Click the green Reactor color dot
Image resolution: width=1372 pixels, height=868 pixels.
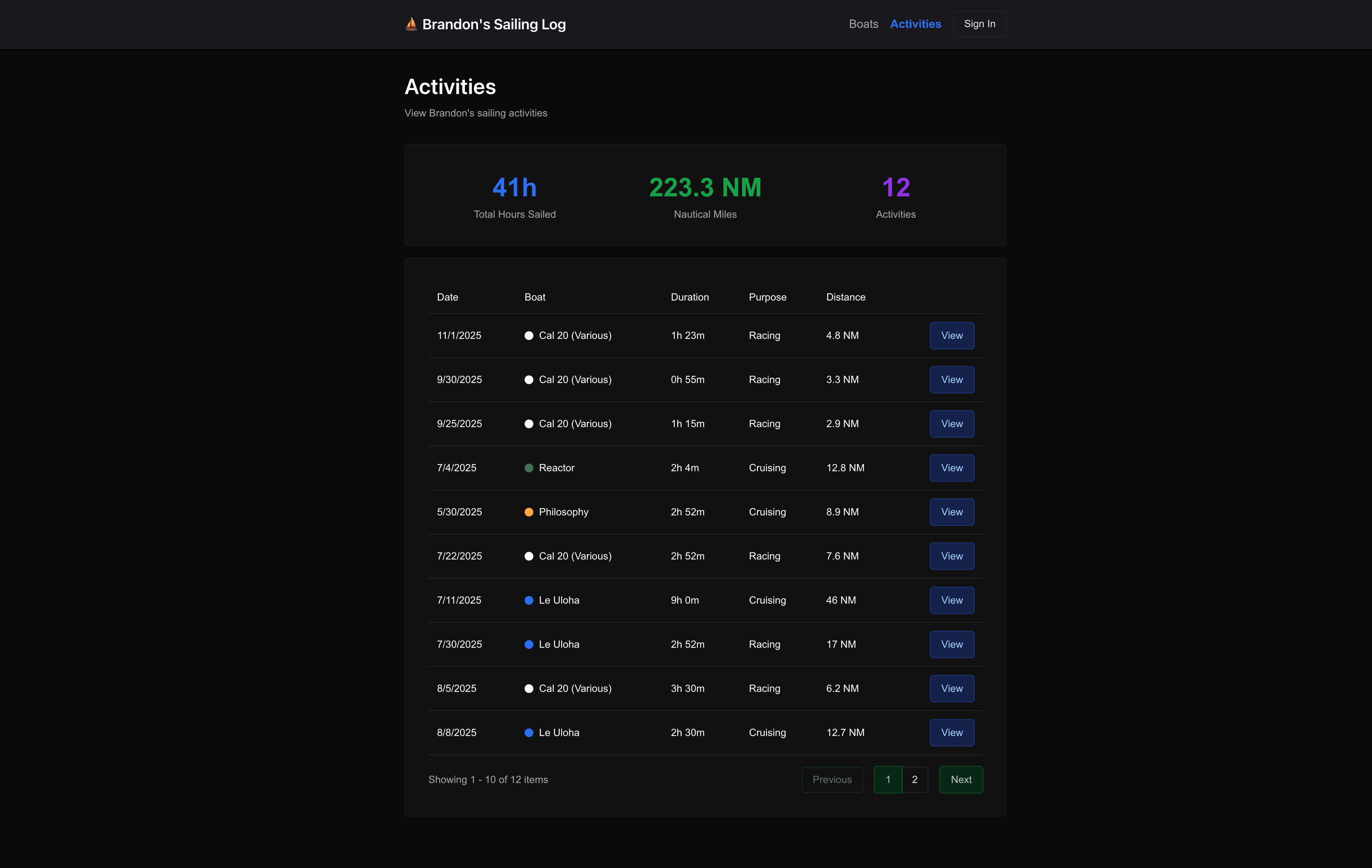click(529, 468)
